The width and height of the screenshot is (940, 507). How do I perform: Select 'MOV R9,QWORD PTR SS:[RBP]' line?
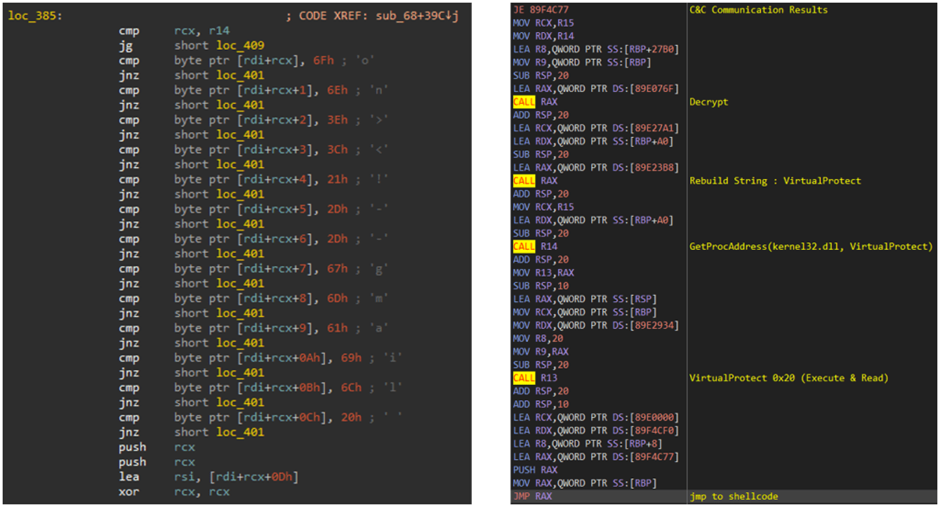[582, 62]
